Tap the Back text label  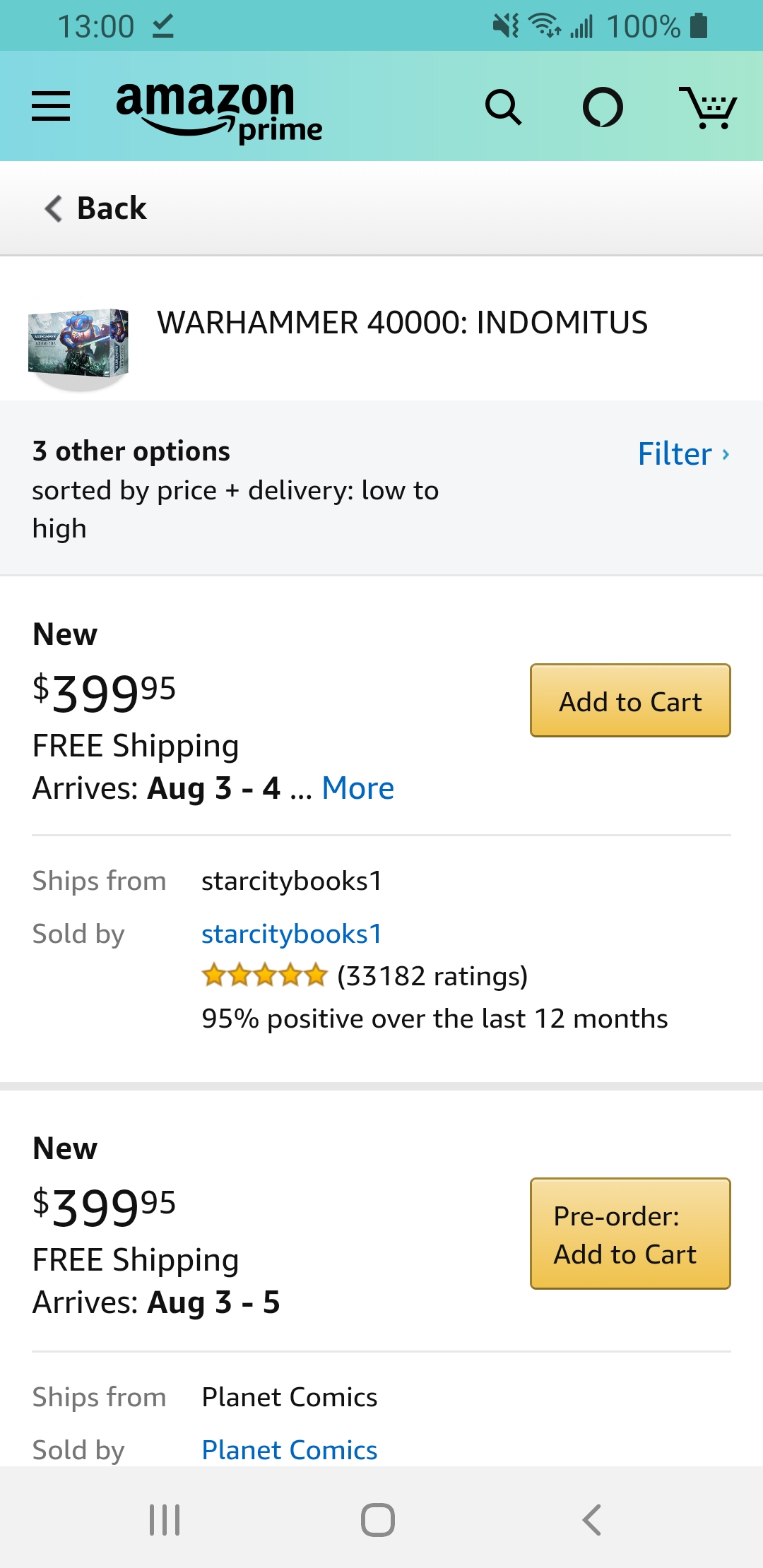point(112,208)
